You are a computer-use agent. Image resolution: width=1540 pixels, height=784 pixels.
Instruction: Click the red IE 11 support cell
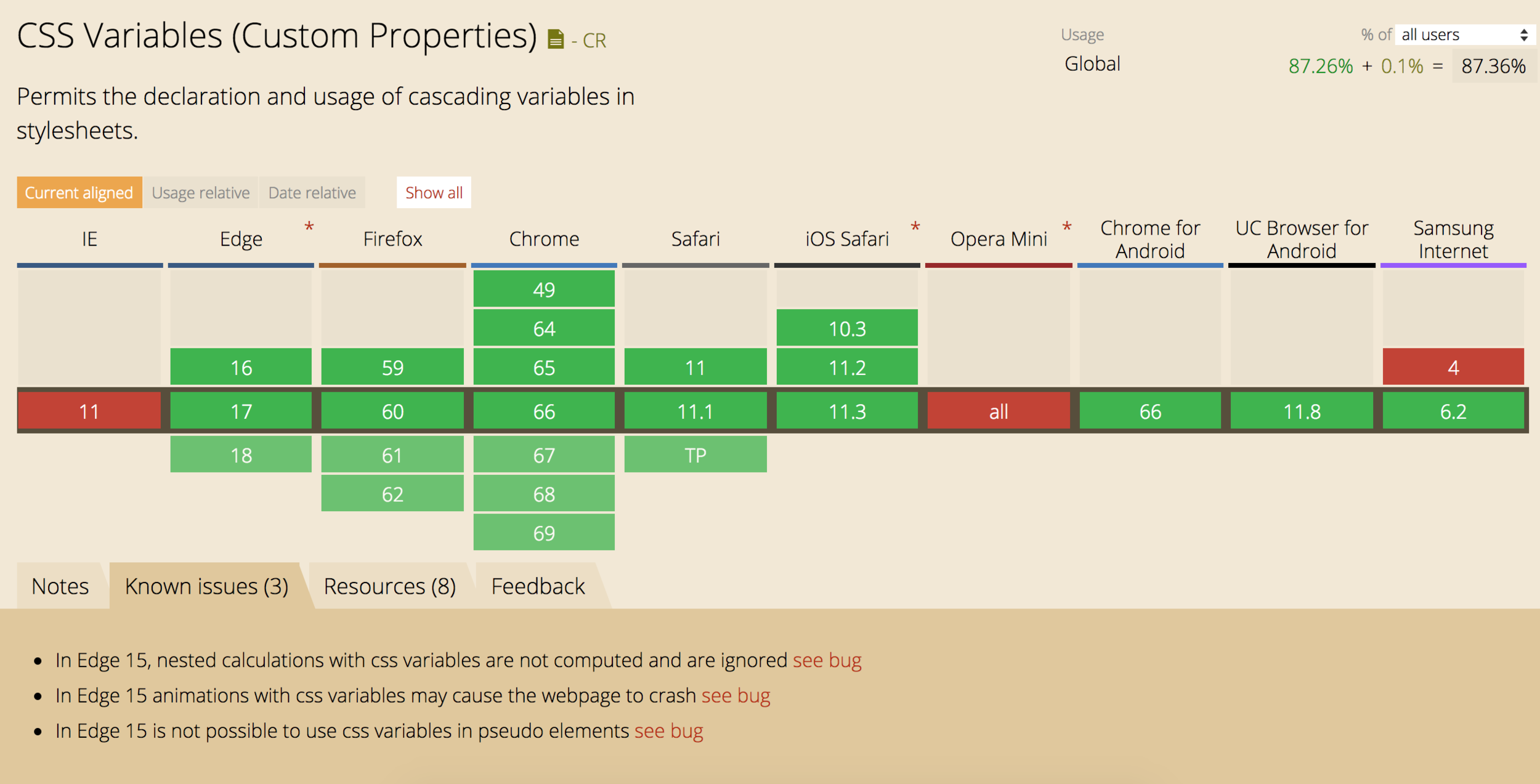point(89,411)
